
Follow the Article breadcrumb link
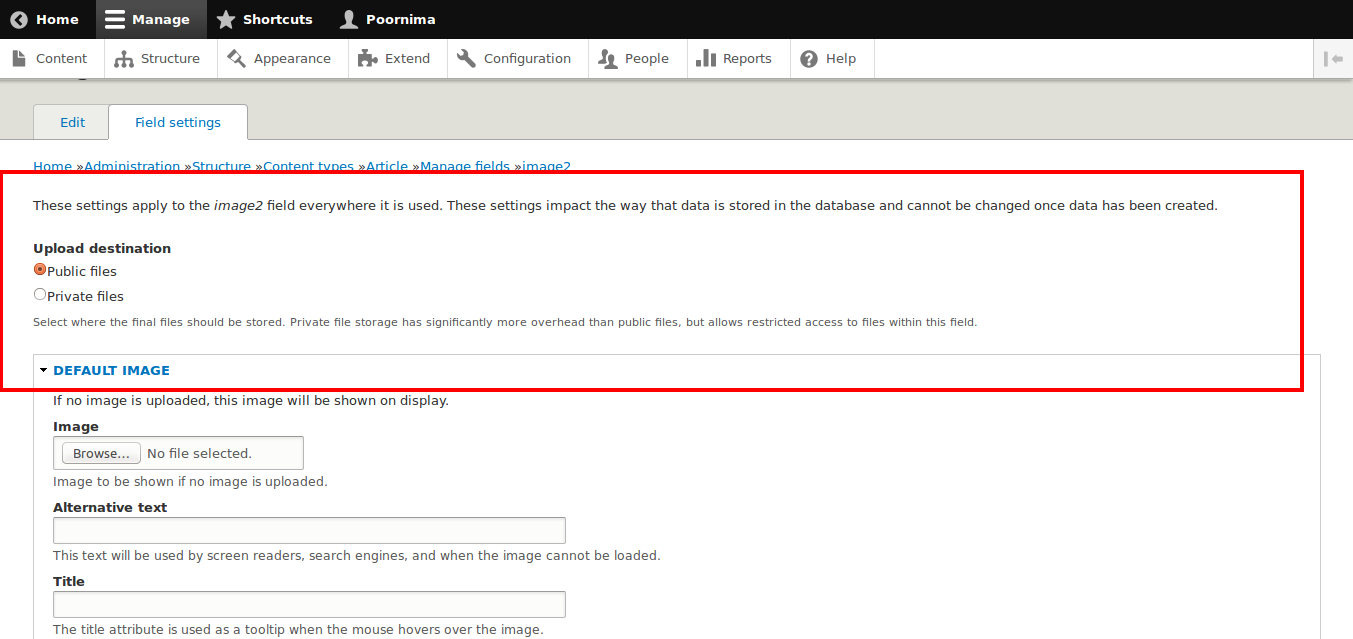(387, 166)
